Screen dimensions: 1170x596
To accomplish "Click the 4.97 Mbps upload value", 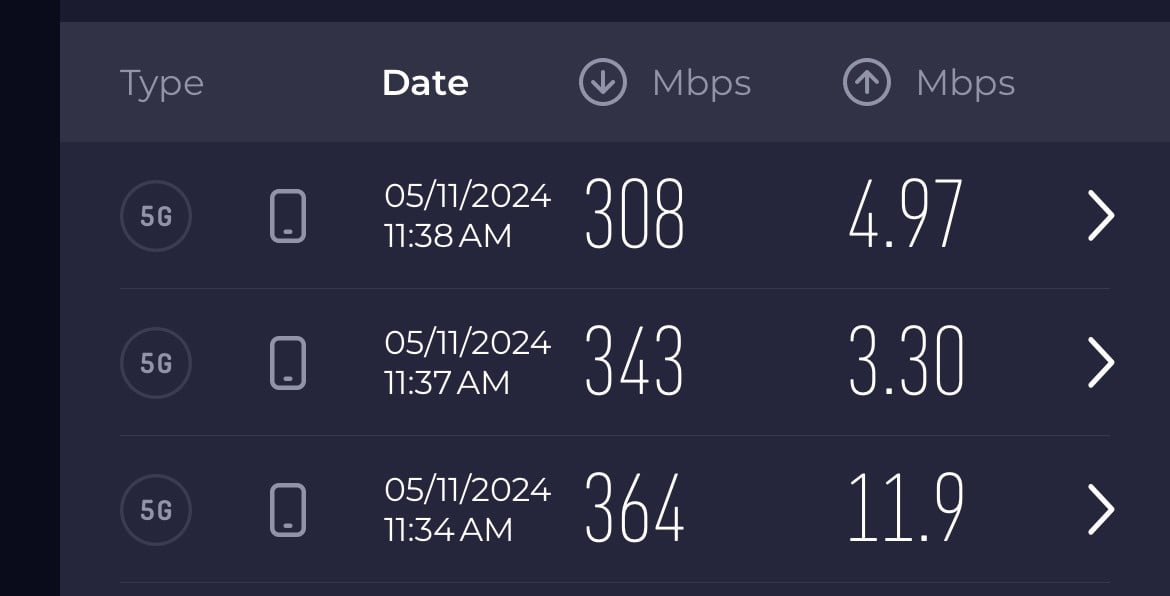I will point(906,215).
